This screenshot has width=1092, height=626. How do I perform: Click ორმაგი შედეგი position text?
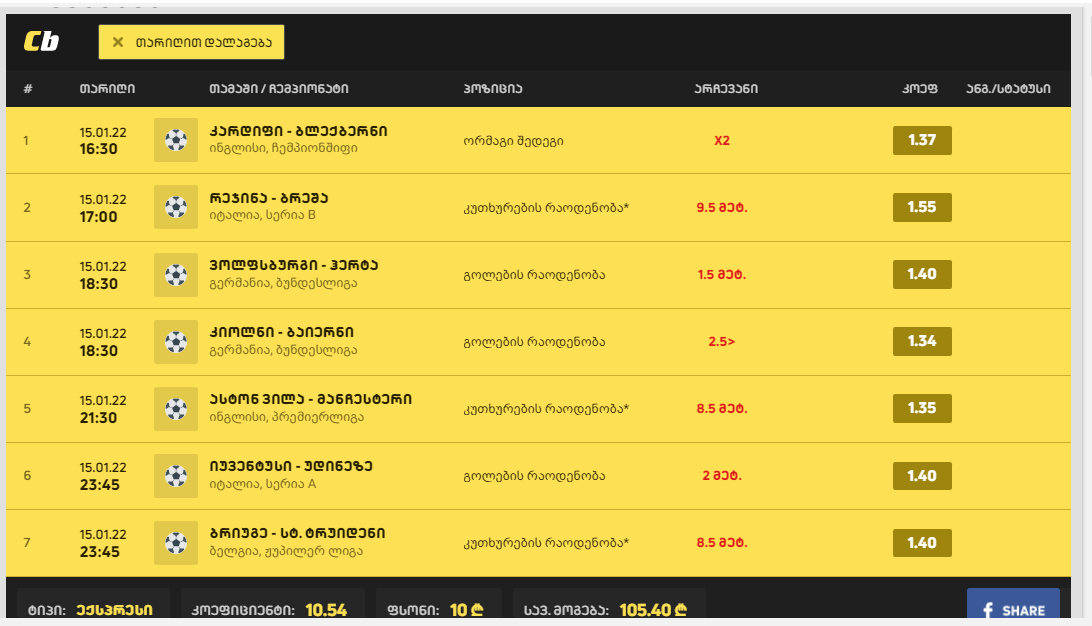point(513,141)
